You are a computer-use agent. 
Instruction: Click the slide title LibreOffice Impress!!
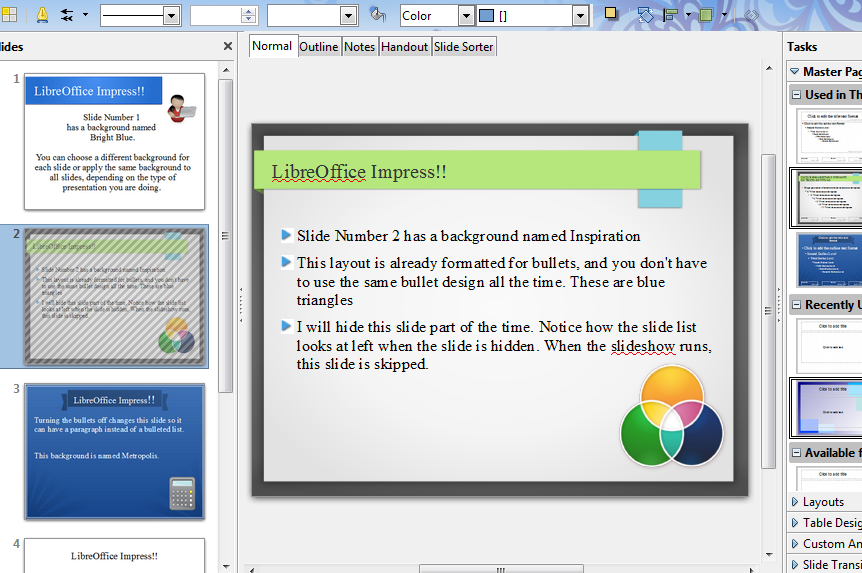pyautogui.click(x=359, y=172)
